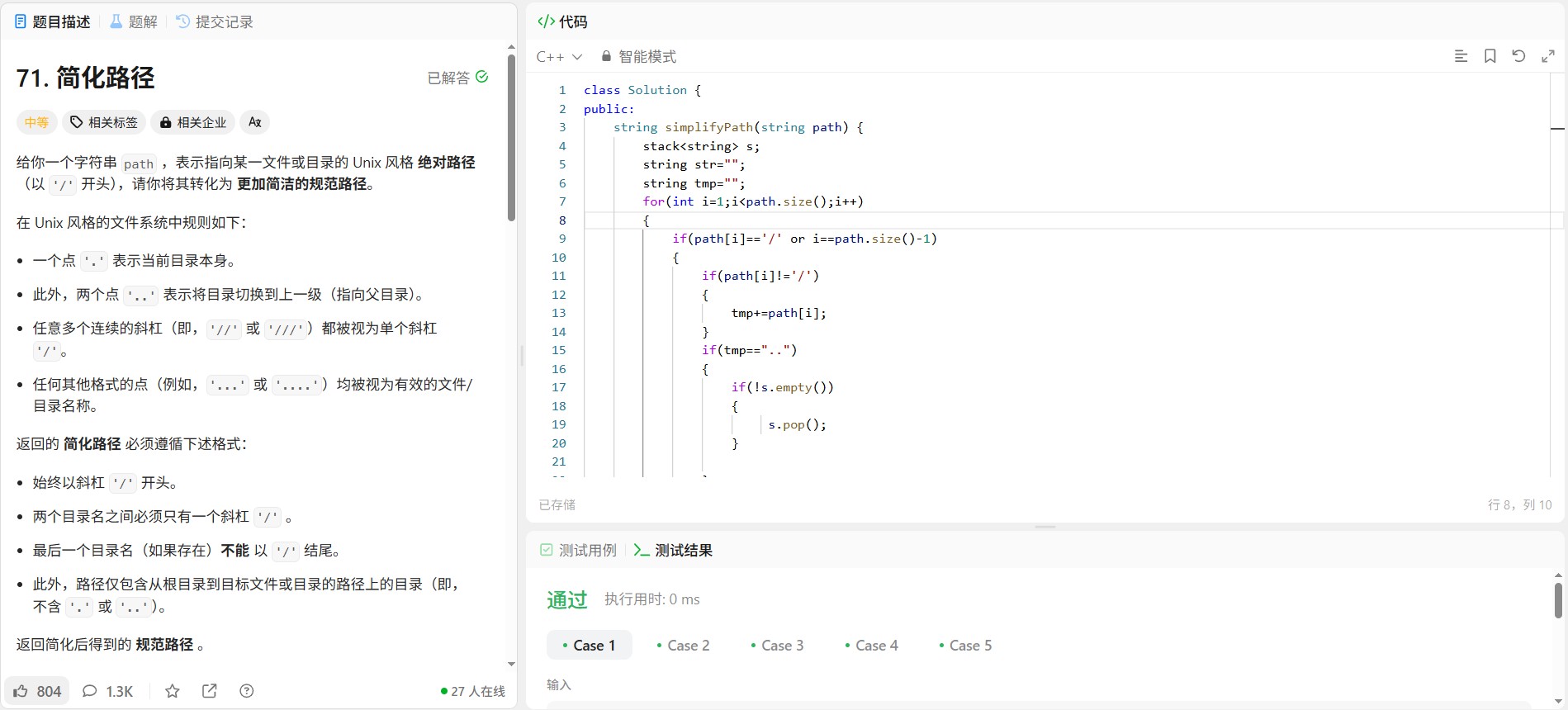This screenshot has height=710, width=1568.
Task: Click the bookmark code icon
Action: (1490, 56)
